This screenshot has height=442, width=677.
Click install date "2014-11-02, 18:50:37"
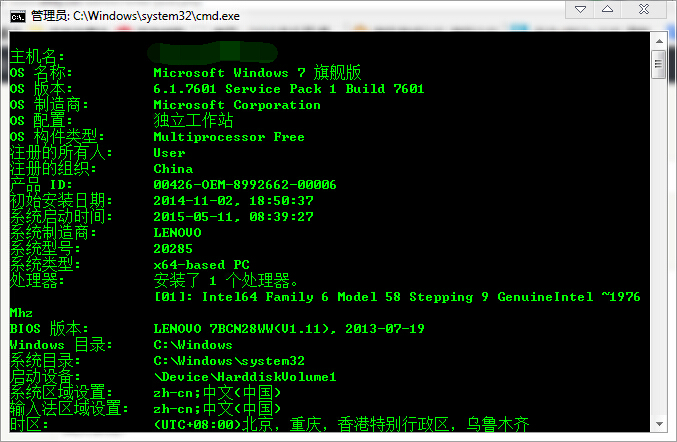pyautogui.click(x=233, y=201)
